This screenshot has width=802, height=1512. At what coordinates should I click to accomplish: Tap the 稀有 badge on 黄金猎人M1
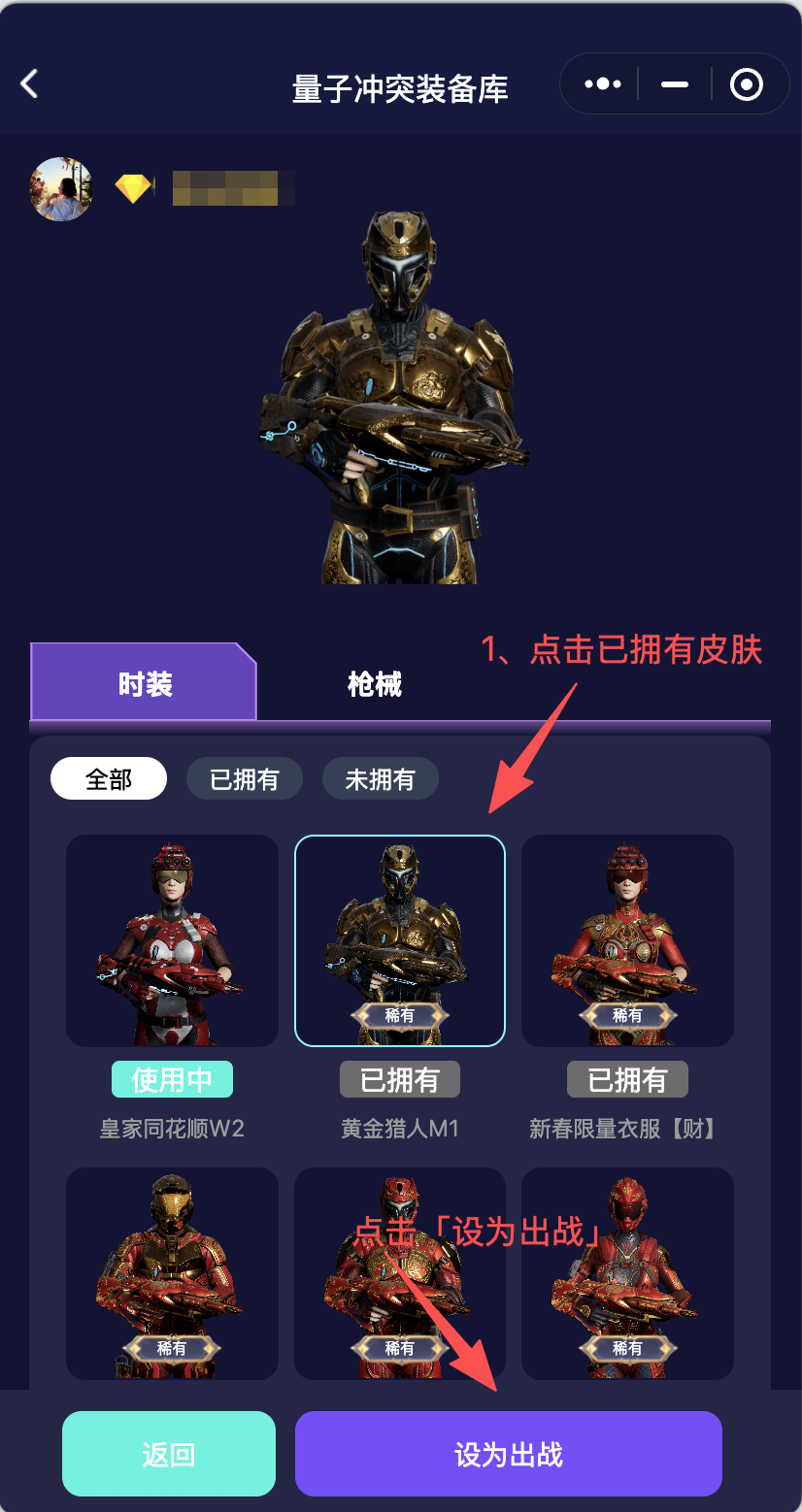[400, 1015]
